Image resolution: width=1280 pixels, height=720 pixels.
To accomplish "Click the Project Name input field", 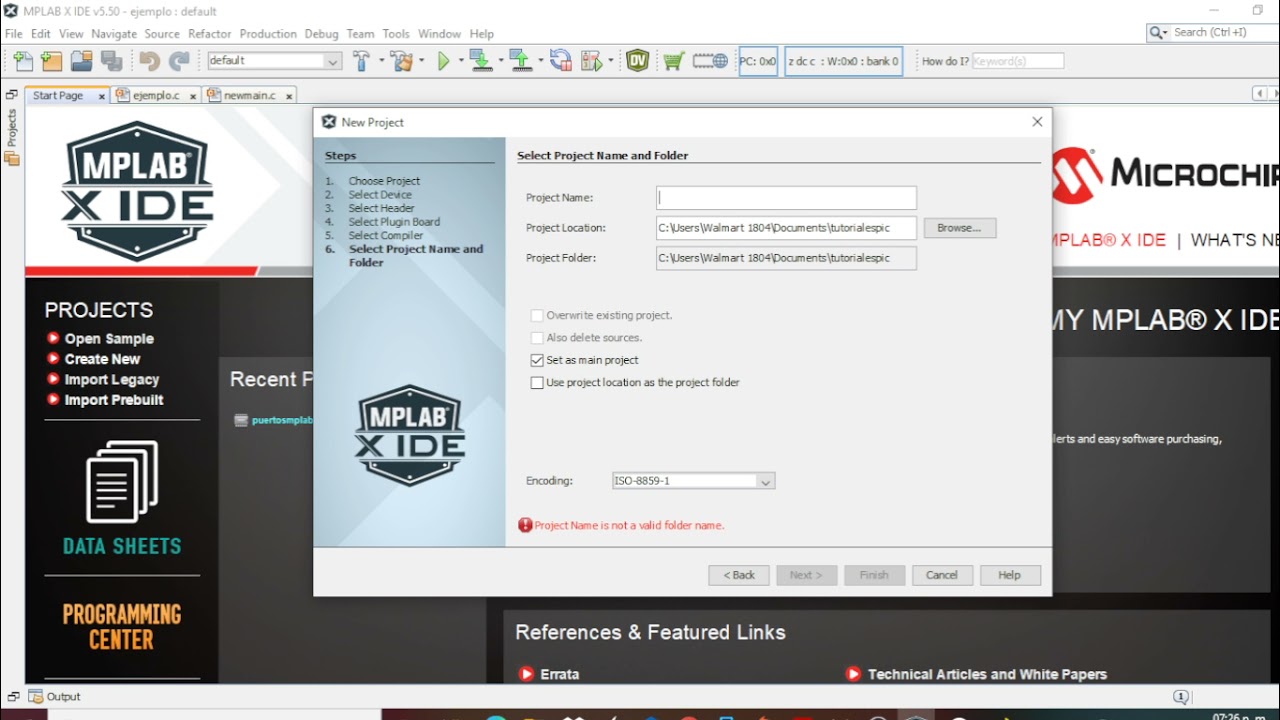I will point(786,198).
